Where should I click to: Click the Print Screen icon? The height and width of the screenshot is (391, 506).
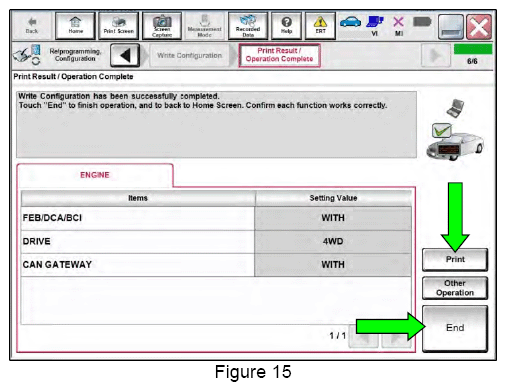(x=119, y=26)
